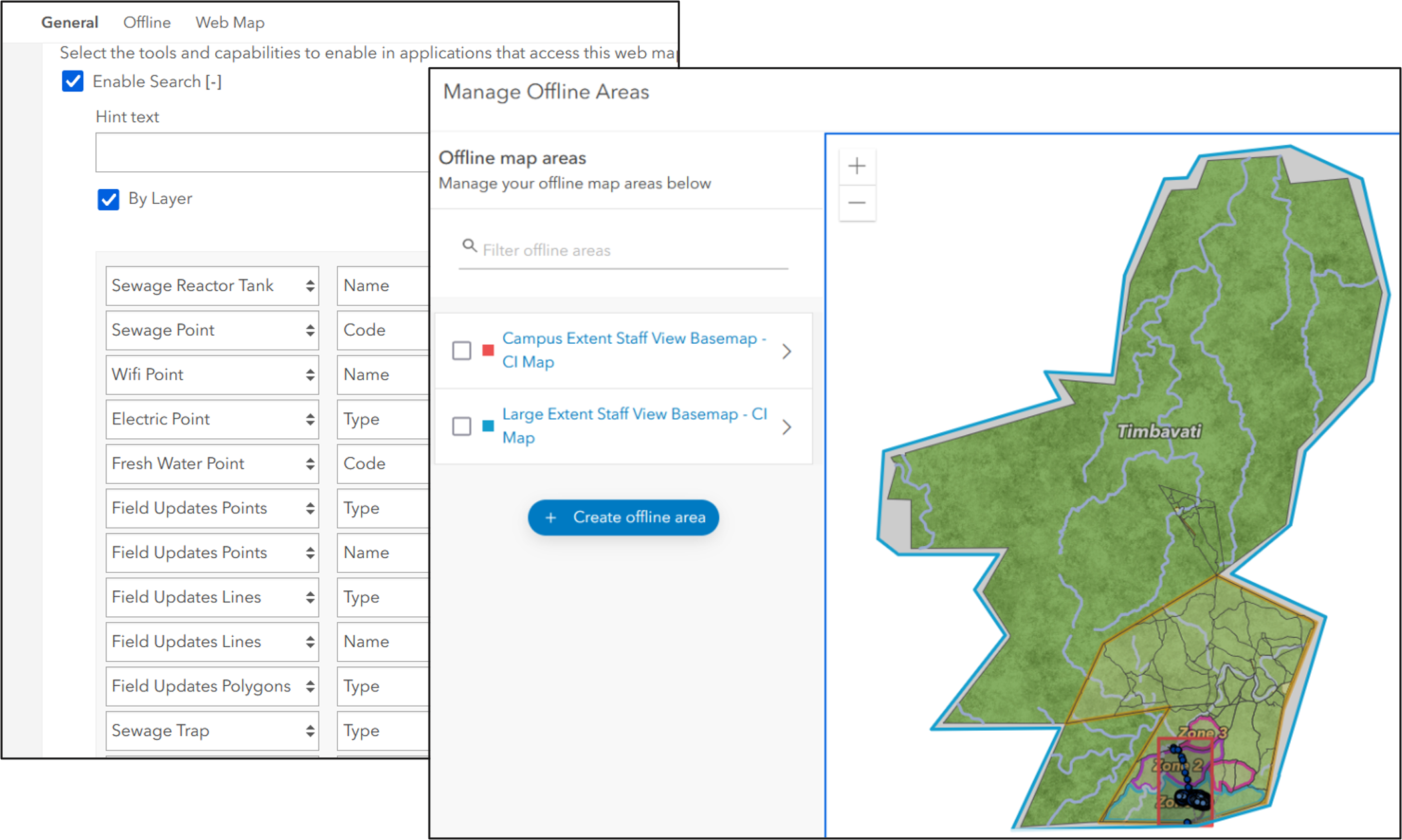Click the red swatch beside Campus Extent

(488, 350)
